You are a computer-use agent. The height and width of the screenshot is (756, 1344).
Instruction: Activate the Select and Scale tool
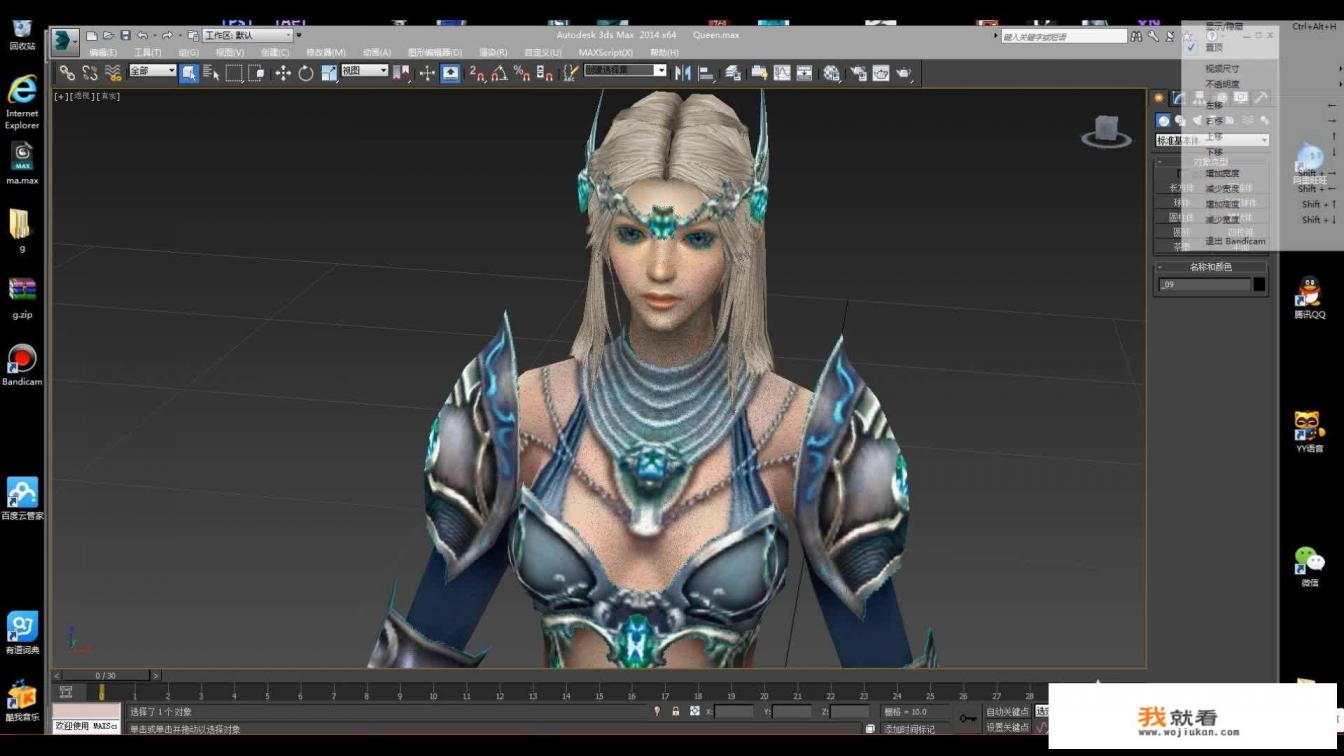coord(329,72)
